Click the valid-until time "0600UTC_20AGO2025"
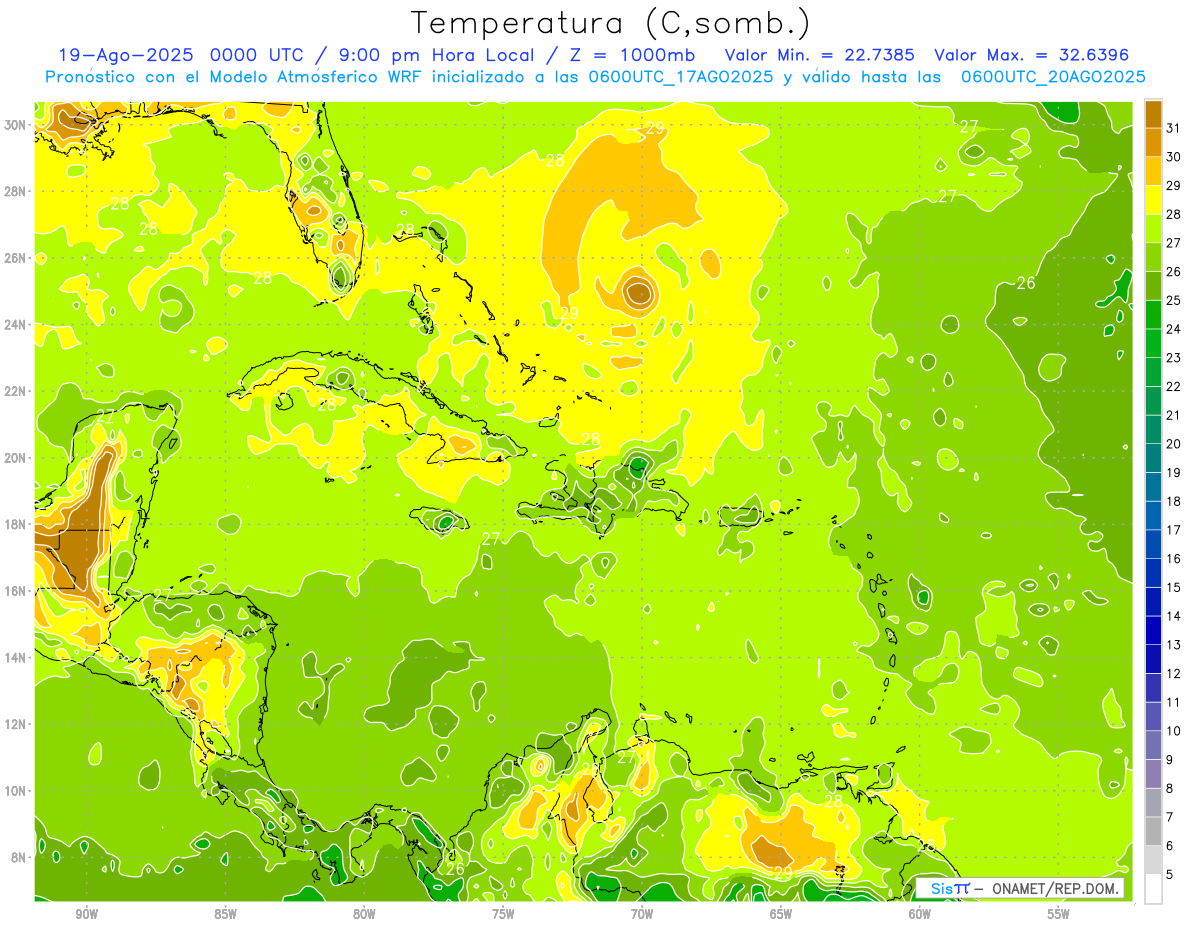Screen dimensions: 1200x927 coord(1053,77)
